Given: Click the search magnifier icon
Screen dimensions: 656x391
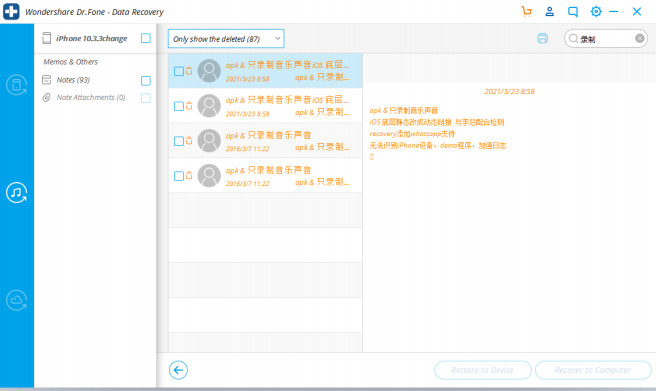Looking at the screenshot, I should tap(574, 38).
